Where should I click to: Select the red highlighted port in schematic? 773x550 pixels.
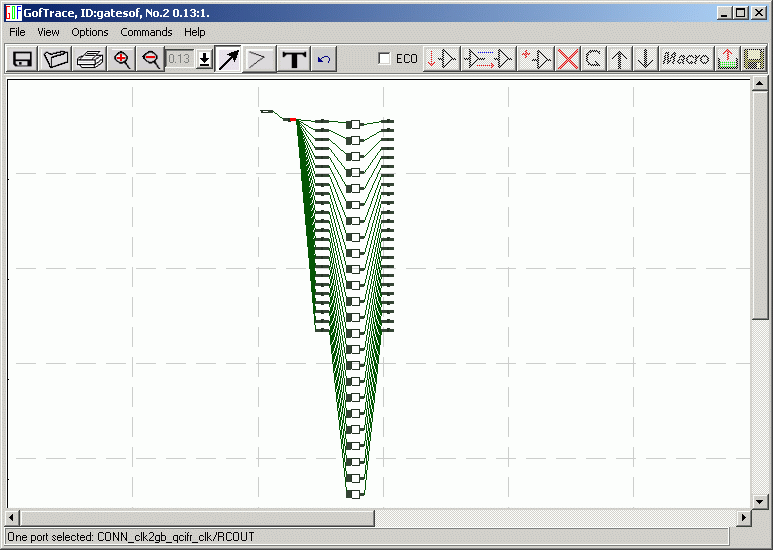click(x=293, y=120)
